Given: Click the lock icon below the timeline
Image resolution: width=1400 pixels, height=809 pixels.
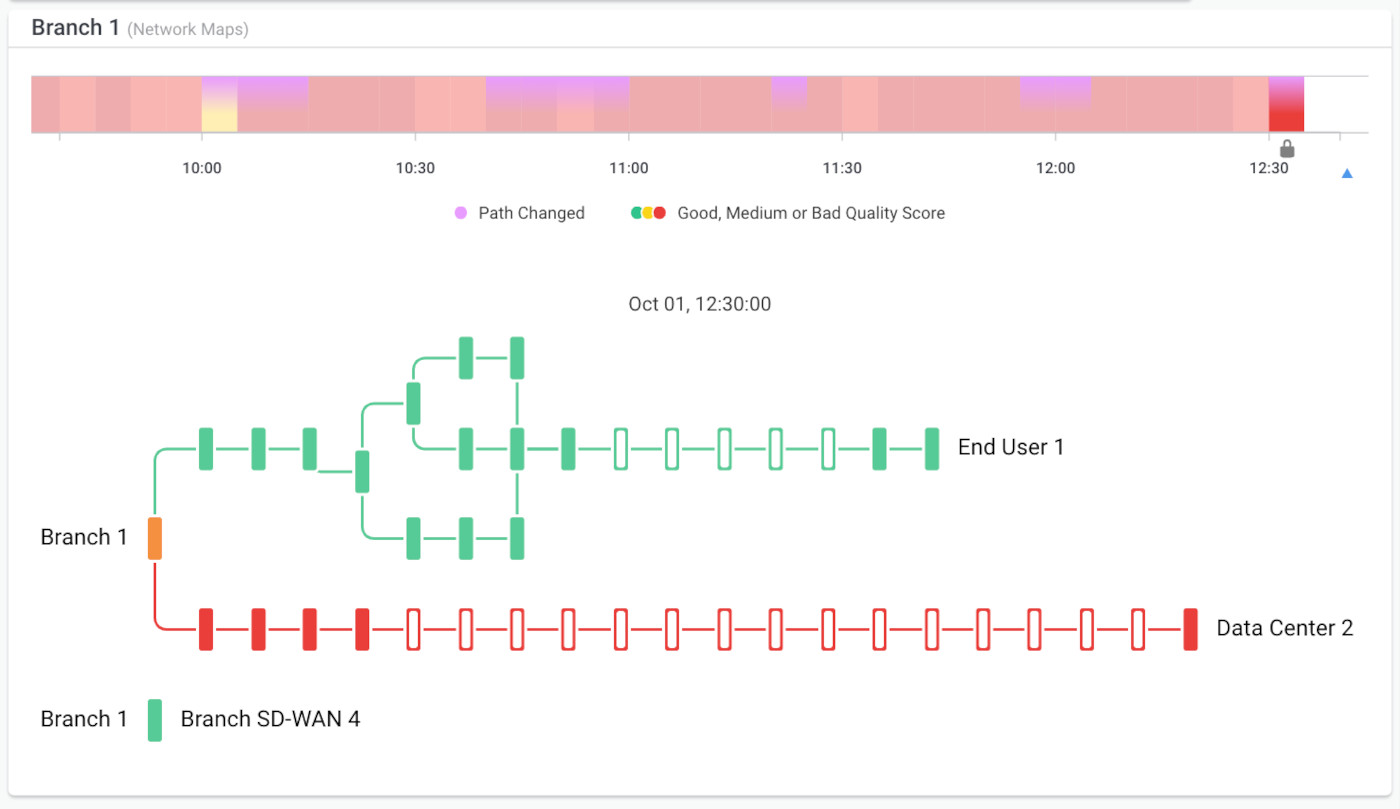Looking at the screenshot, I should 1287,149.
